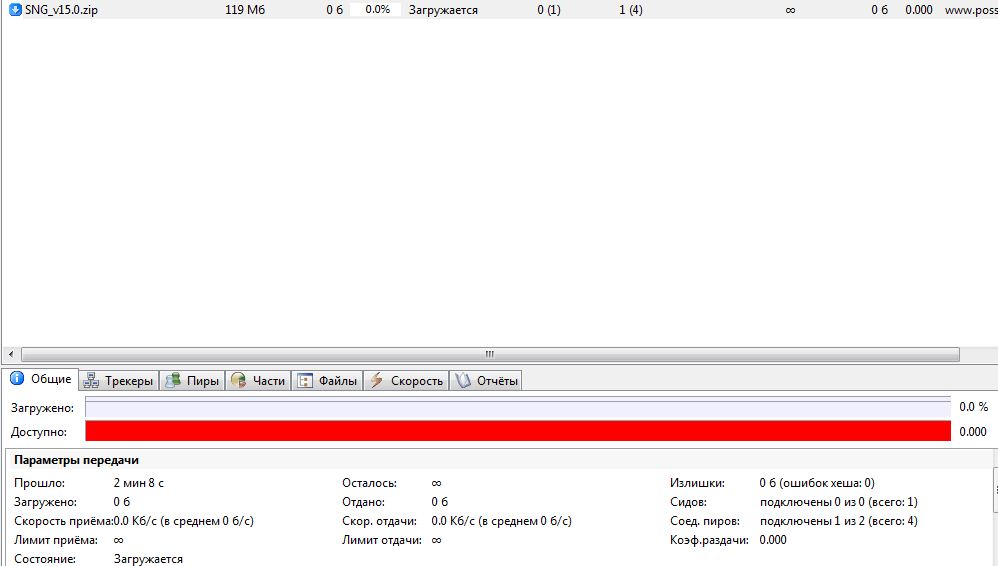Click the availability value 0.000 beside red bar
This screenshot has width=998, height=566.
pos(973,432)
